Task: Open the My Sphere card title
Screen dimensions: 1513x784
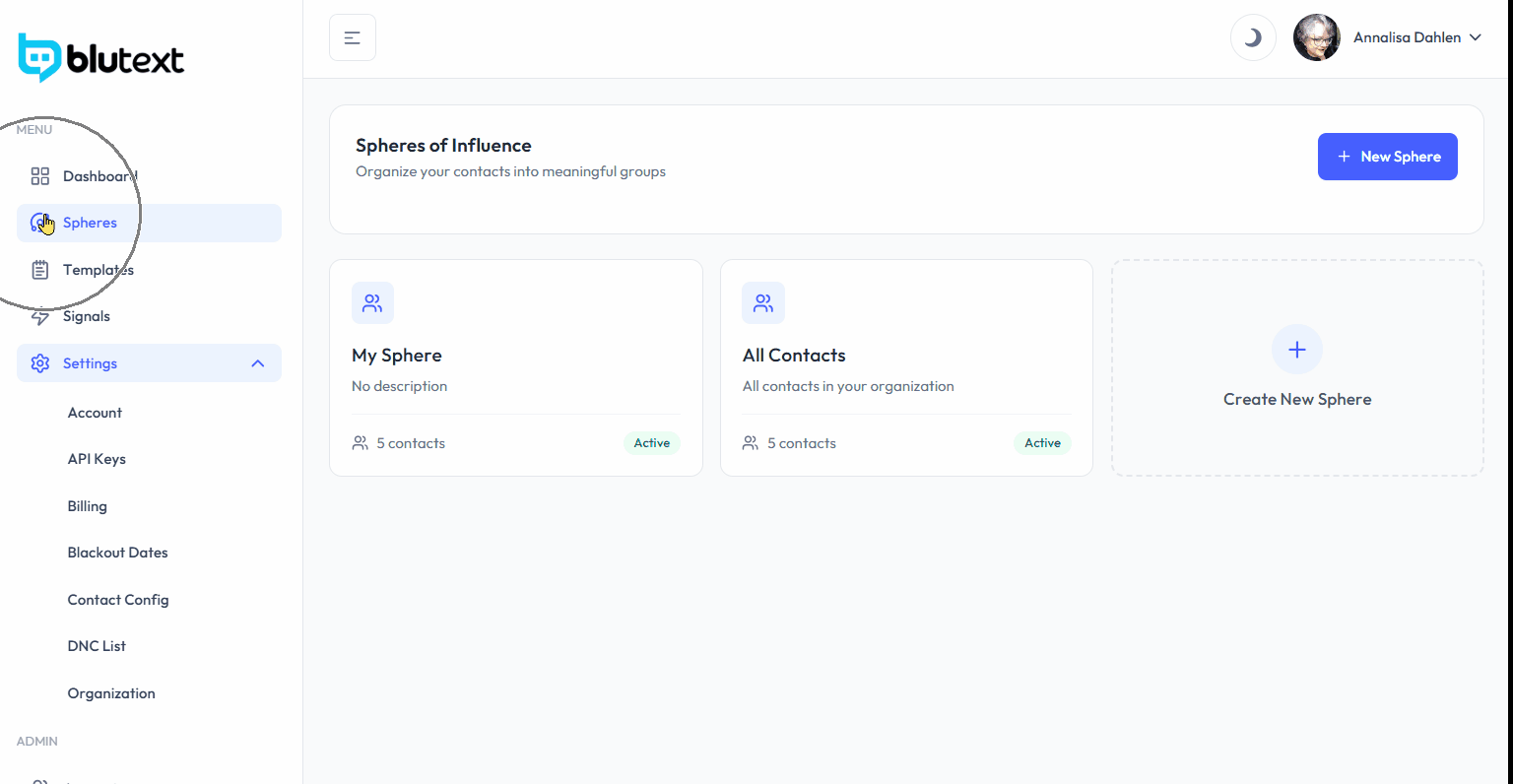Action: [x=397, y=356]
